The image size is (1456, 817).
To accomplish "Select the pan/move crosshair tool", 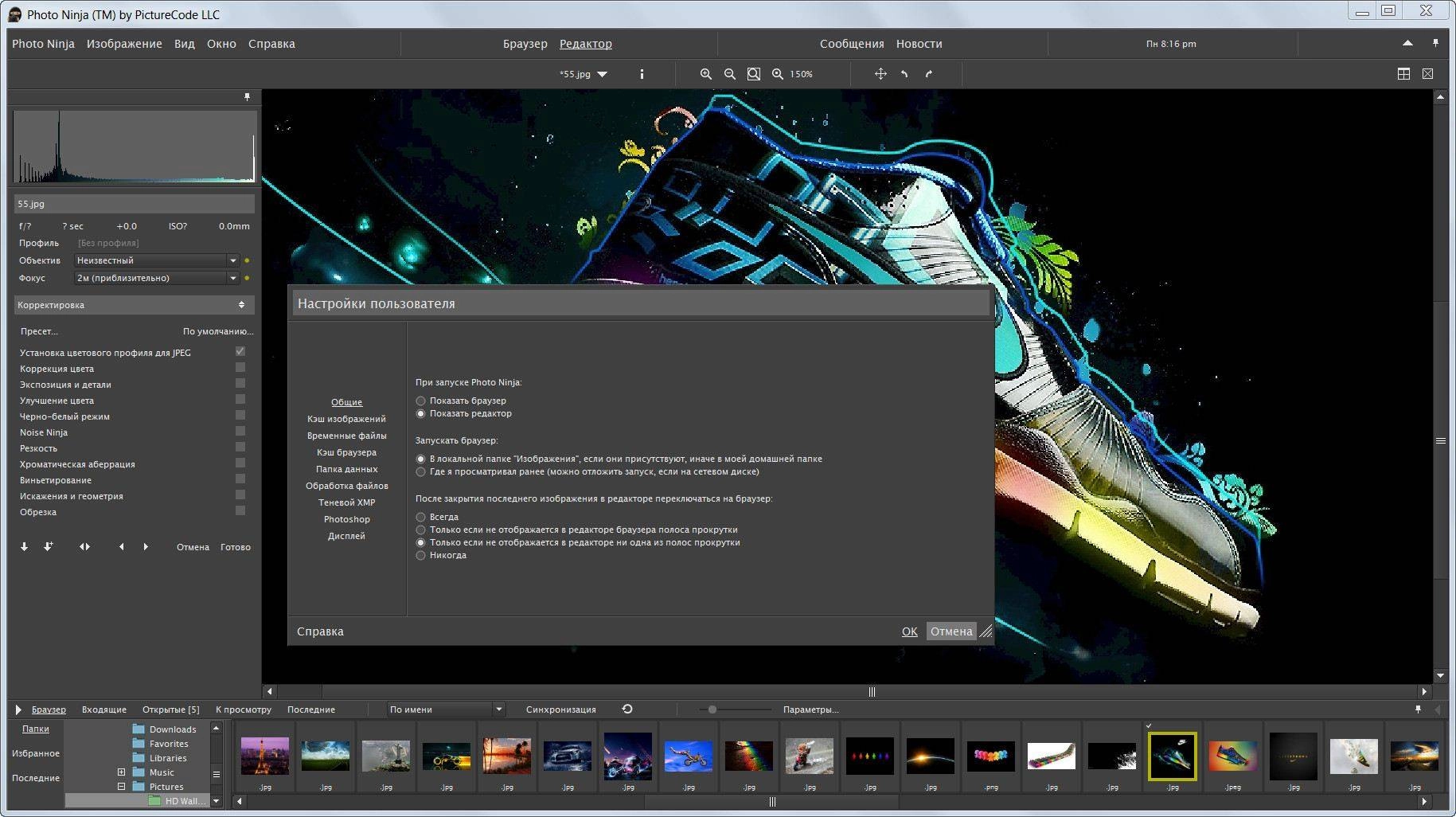I will (x=880, y=74).
